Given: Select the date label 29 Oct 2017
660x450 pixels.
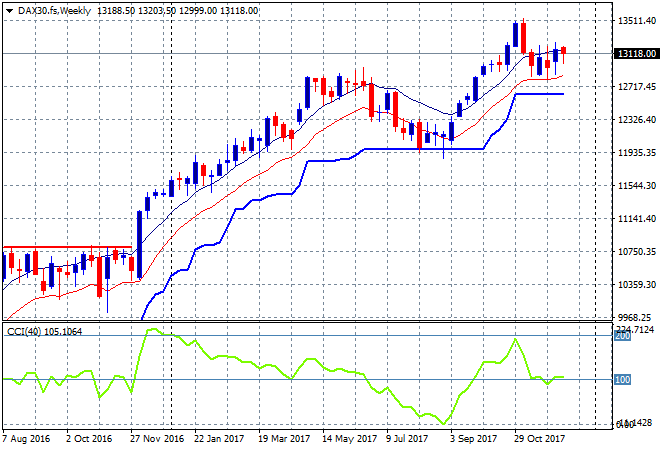Looking at the screenshot, I should 539,439.
